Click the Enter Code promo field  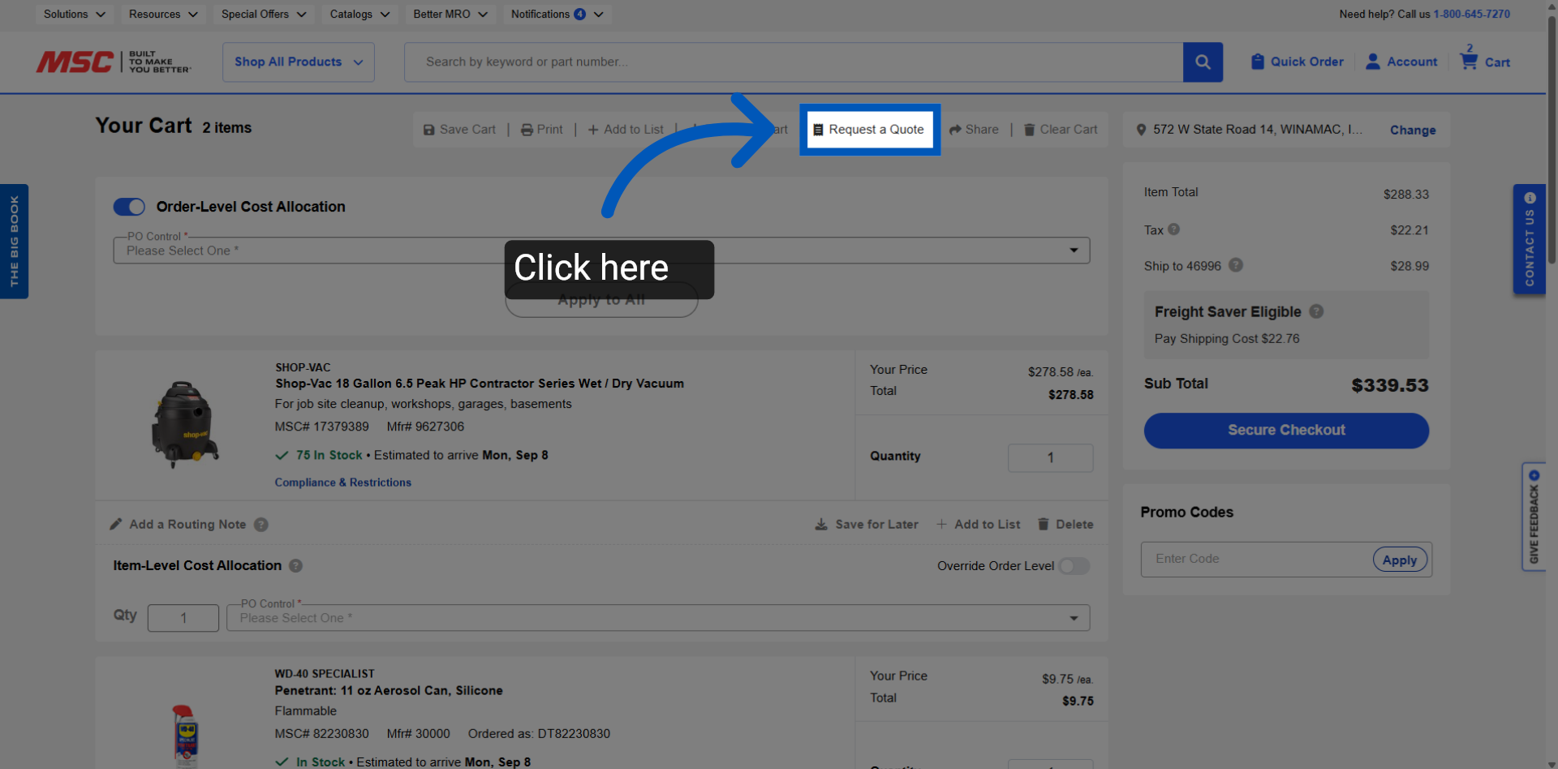1257,559
